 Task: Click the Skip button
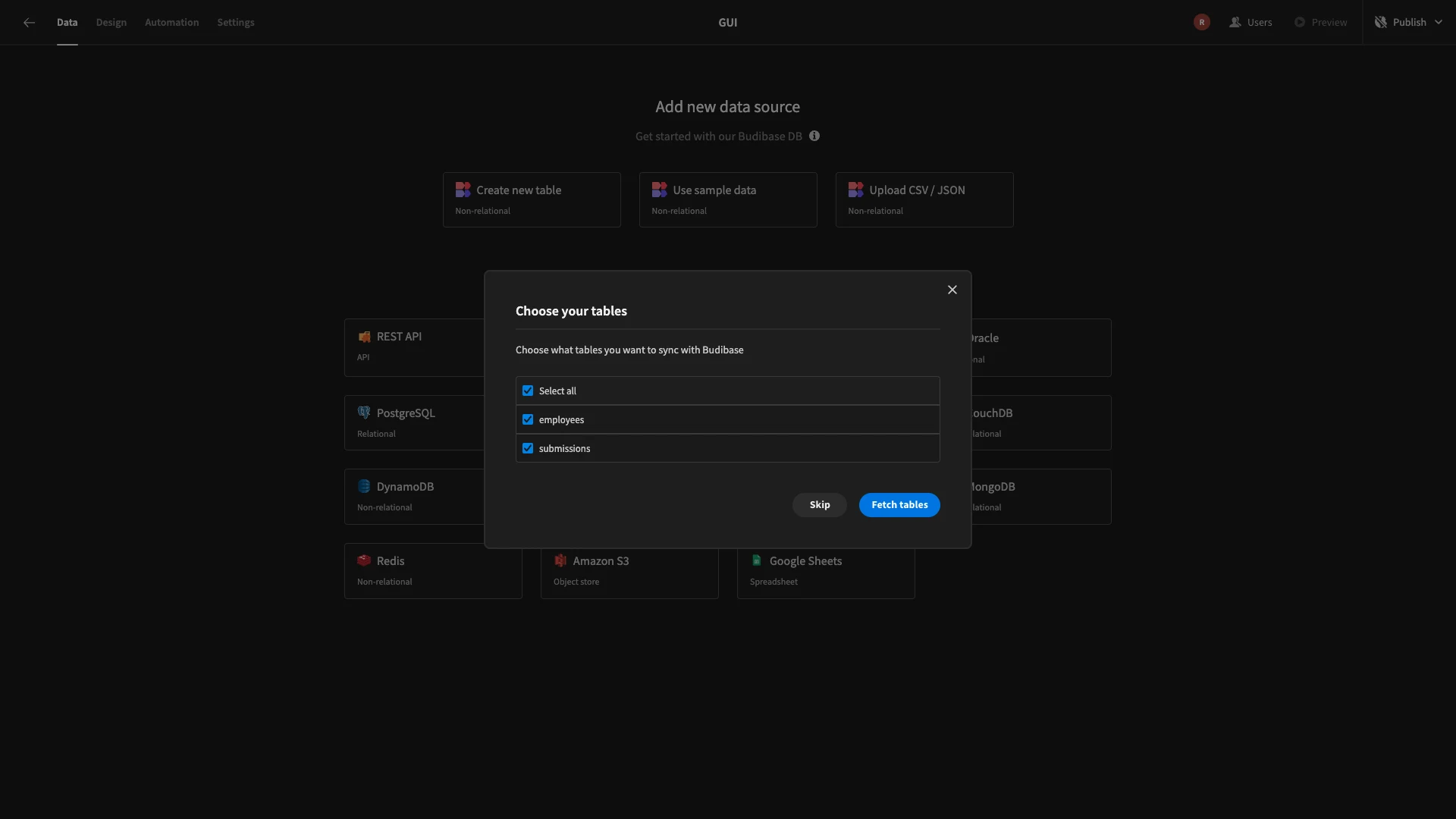pos(820,505)
